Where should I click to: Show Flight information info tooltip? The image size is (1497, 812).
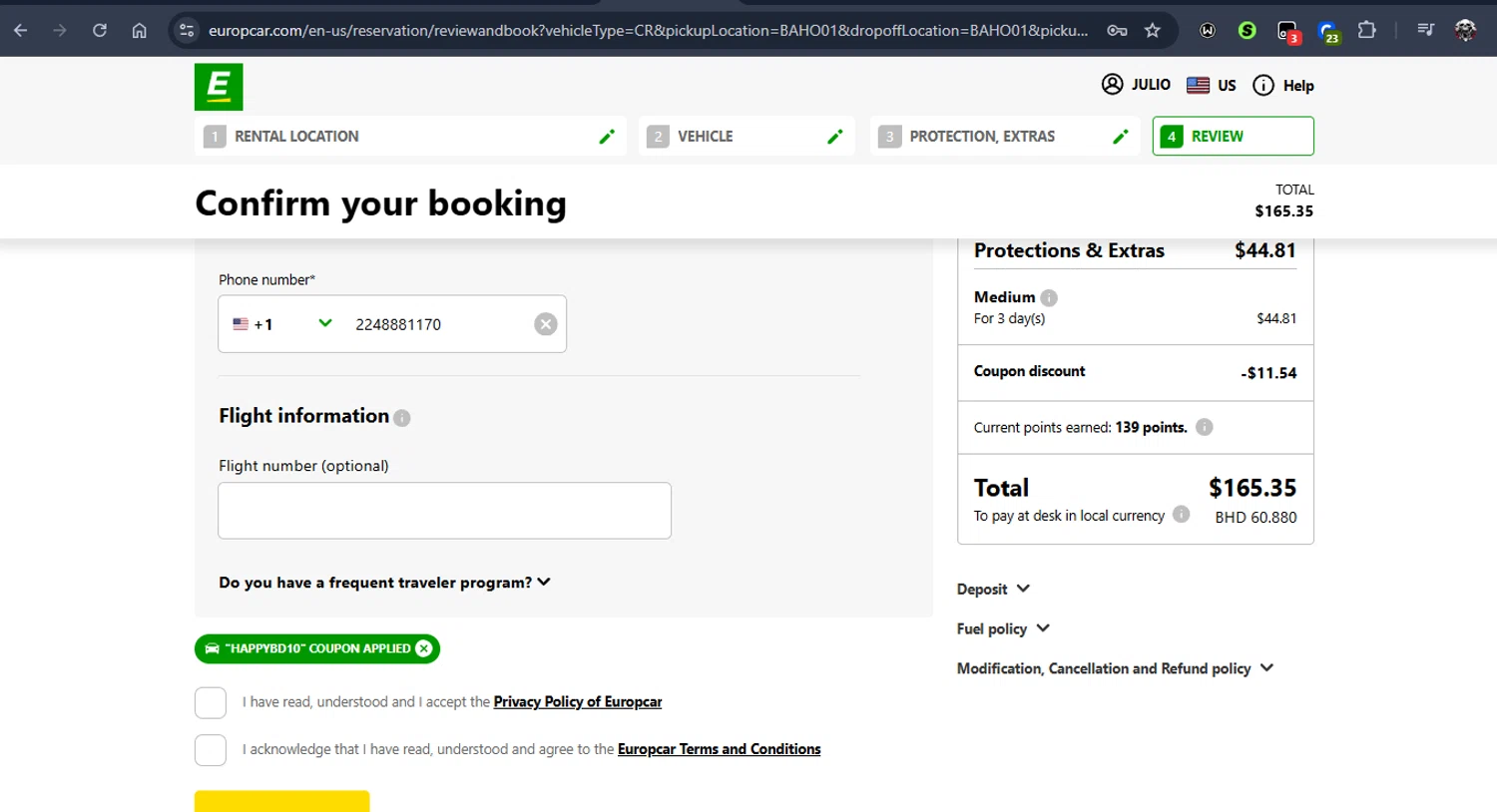pos(402,418)
